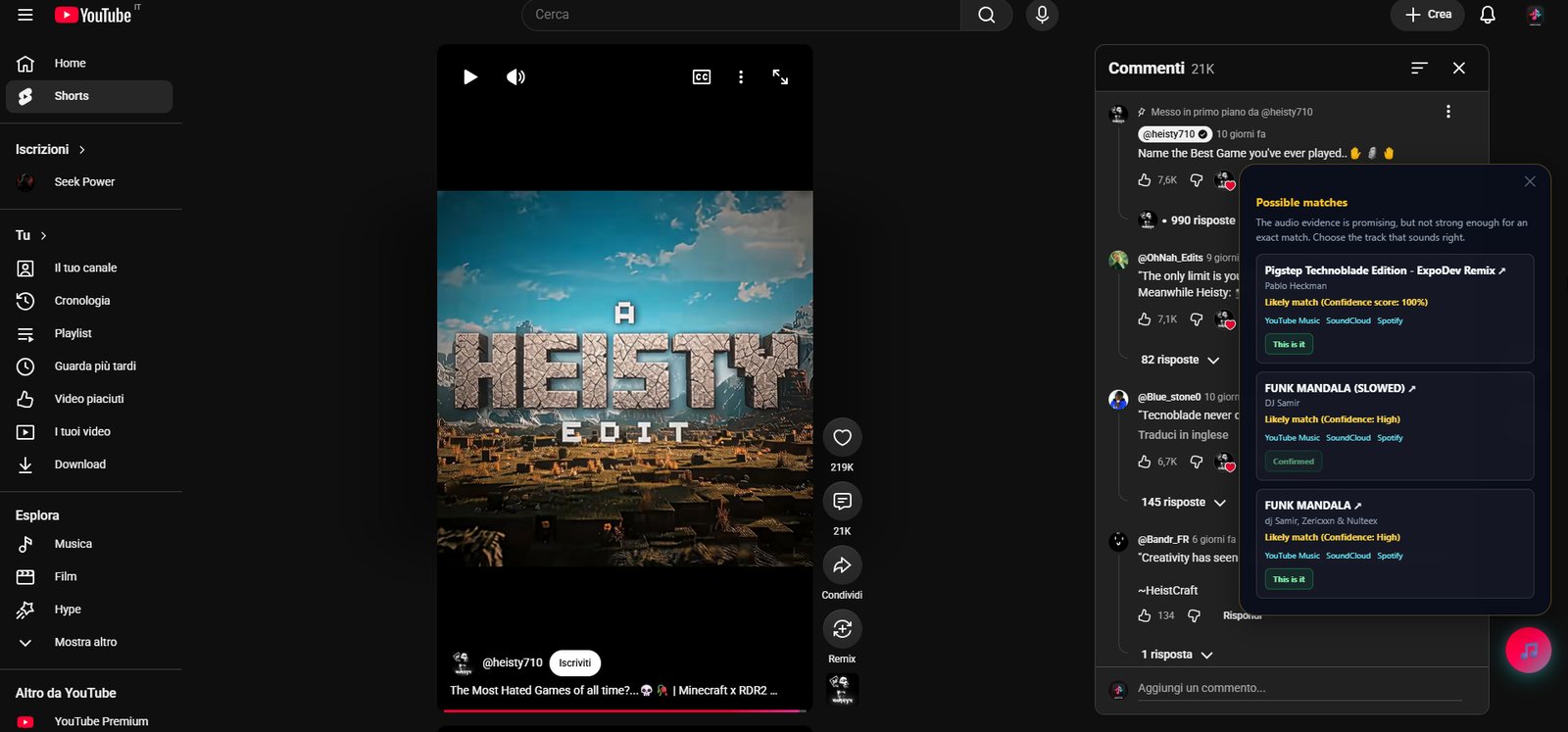Click the Short's red progress bar
The image size is (1568, 732).
click(624, 710)
